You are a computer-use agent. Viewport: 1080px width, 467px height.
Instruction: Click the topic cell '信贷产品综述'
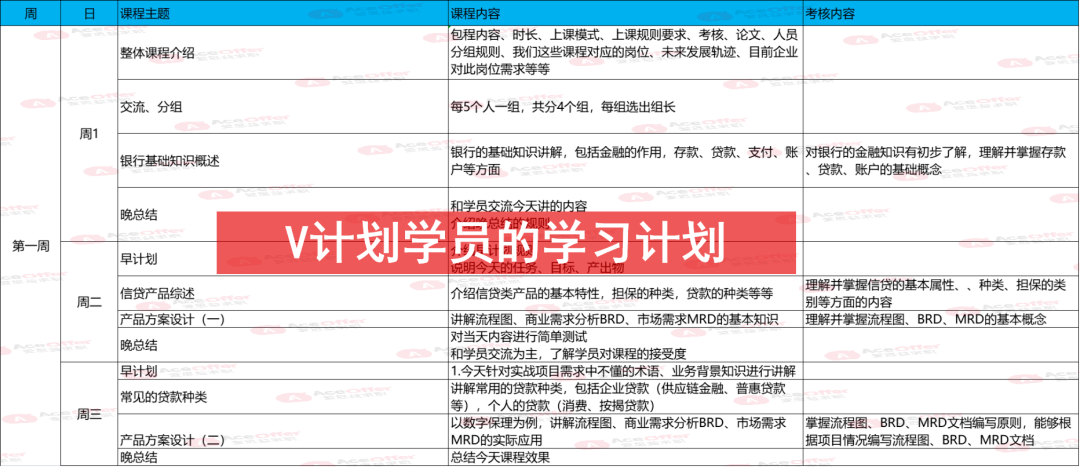(282, 293)
